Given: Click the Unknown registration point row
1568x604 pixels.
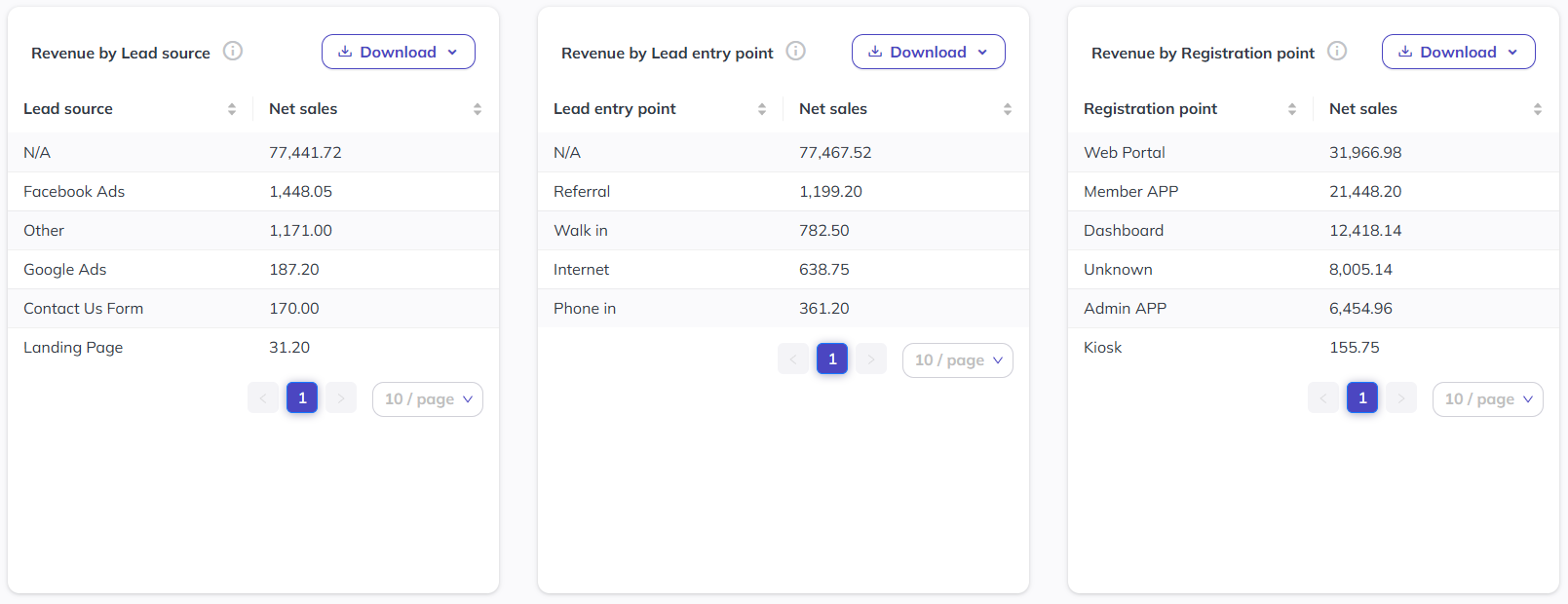Looking at the screenshot, I should click(x=1314, y=270).
